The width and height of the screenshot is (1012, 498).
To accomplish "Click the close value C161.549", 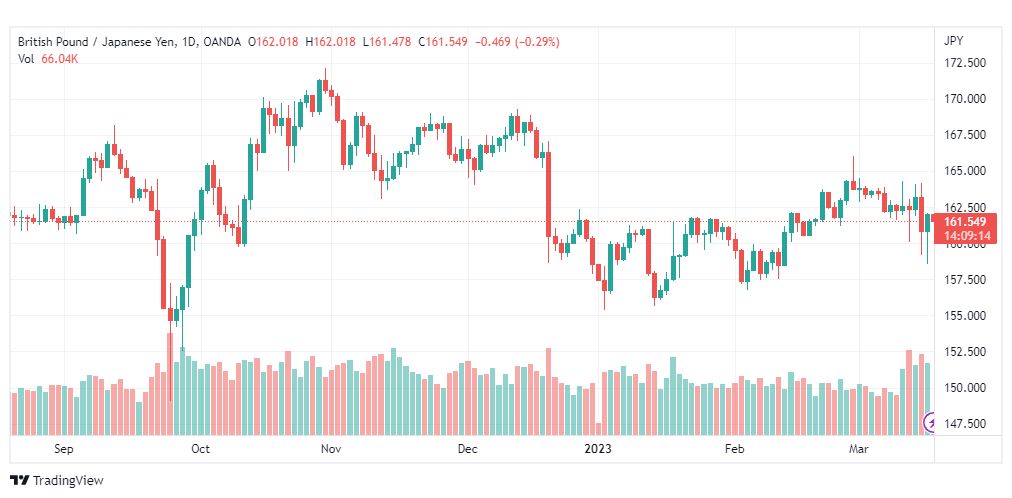I will click(442, 42).
